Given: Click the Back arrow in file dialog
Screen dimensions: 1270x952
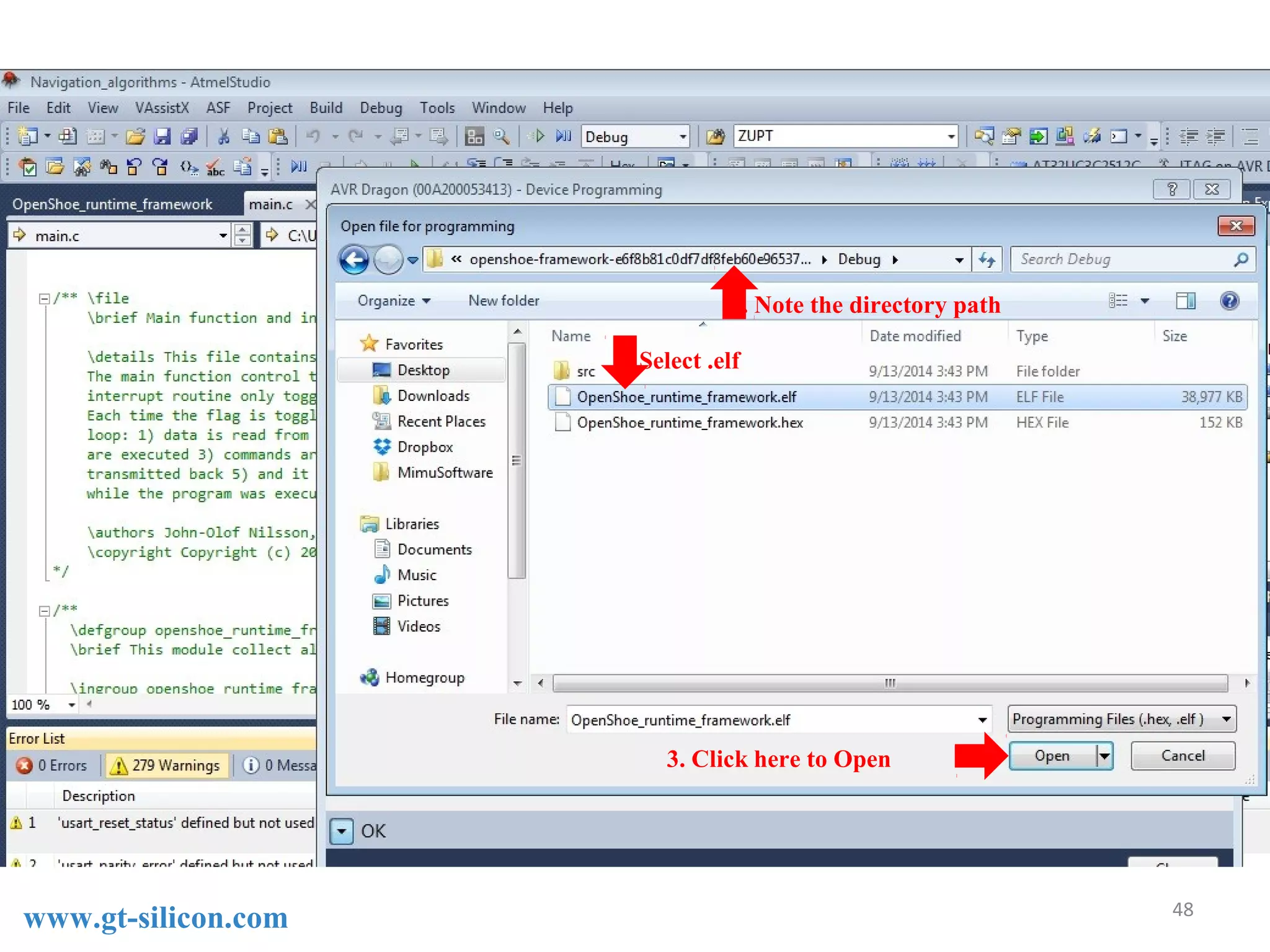Looking at the screenshot, I should [355, 260].
